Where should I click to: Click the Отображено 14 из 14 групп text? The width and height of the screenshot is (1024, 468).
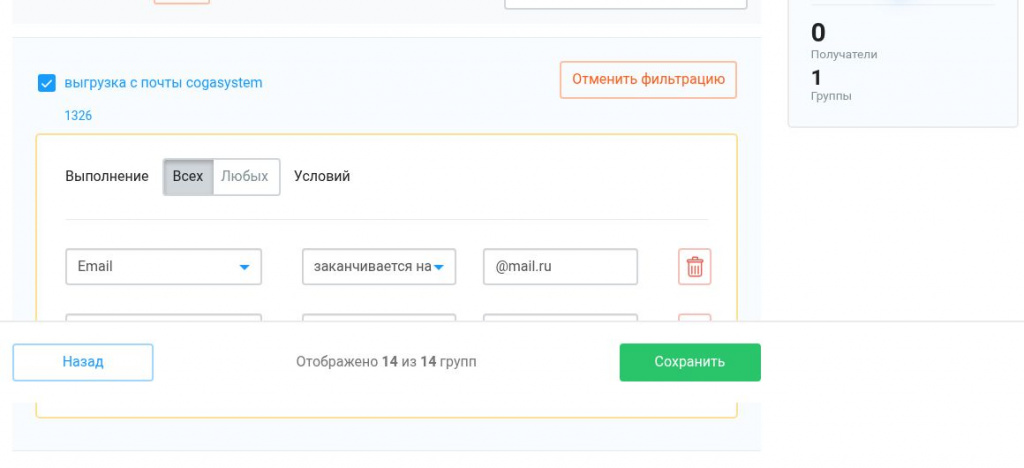tap(386, 362)
